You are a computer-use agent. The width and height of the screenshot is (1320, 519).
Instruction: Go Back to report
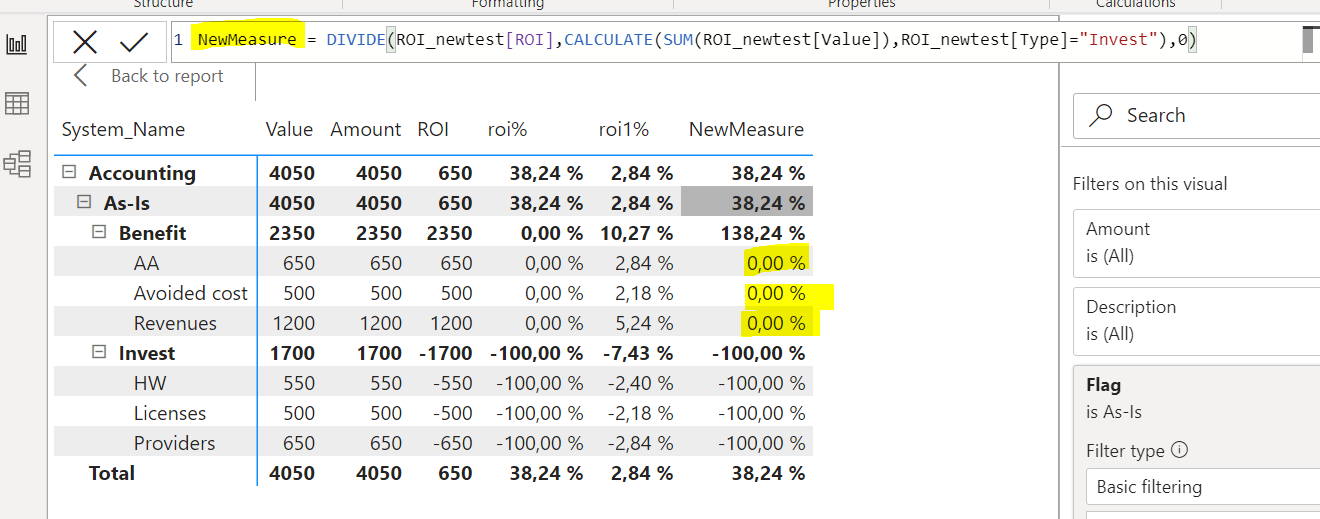coord(167,76)
